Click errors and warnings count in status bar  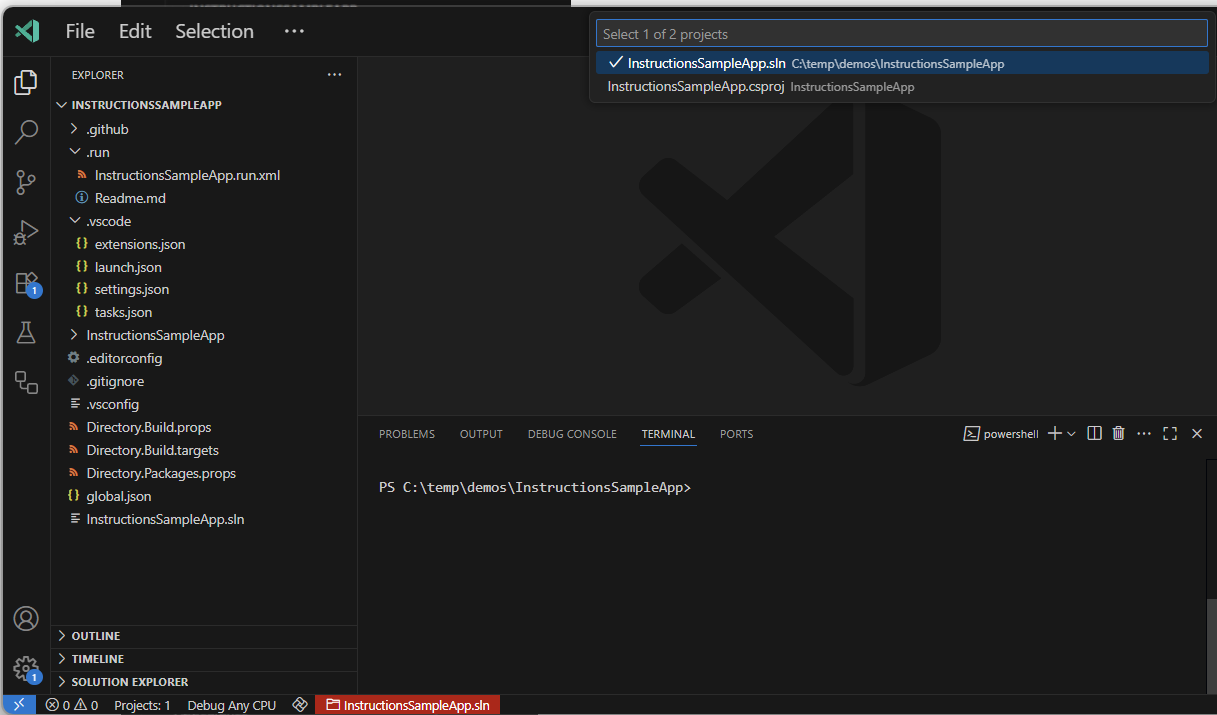tap(72, 705)
